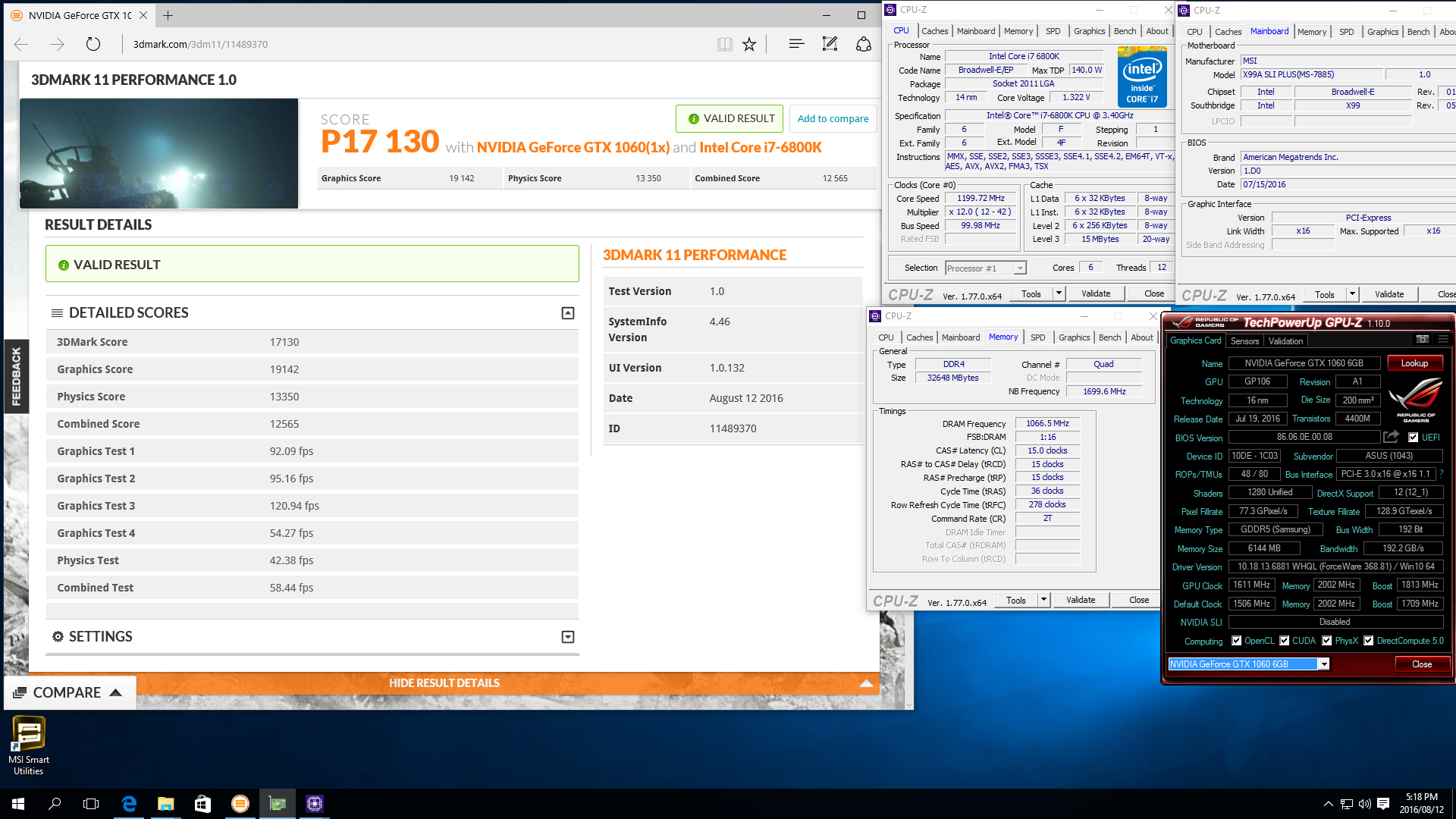Open Edge reading view icon
The image size is (1456, 819).
[724, 44]
